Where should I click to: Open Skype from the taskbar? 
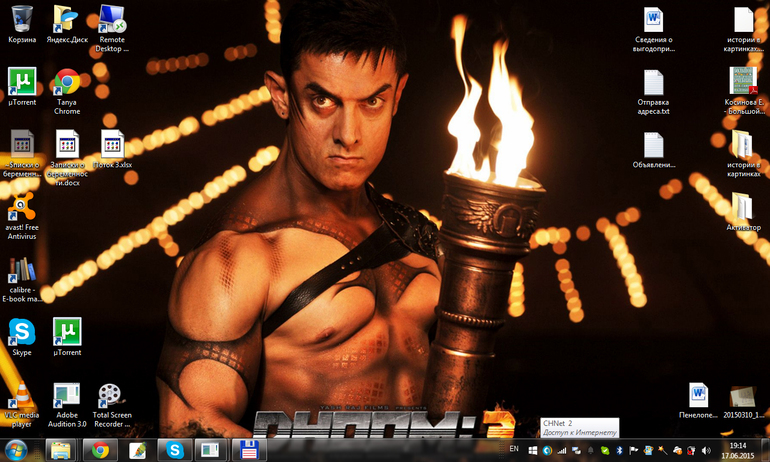[x=174, y=449]
